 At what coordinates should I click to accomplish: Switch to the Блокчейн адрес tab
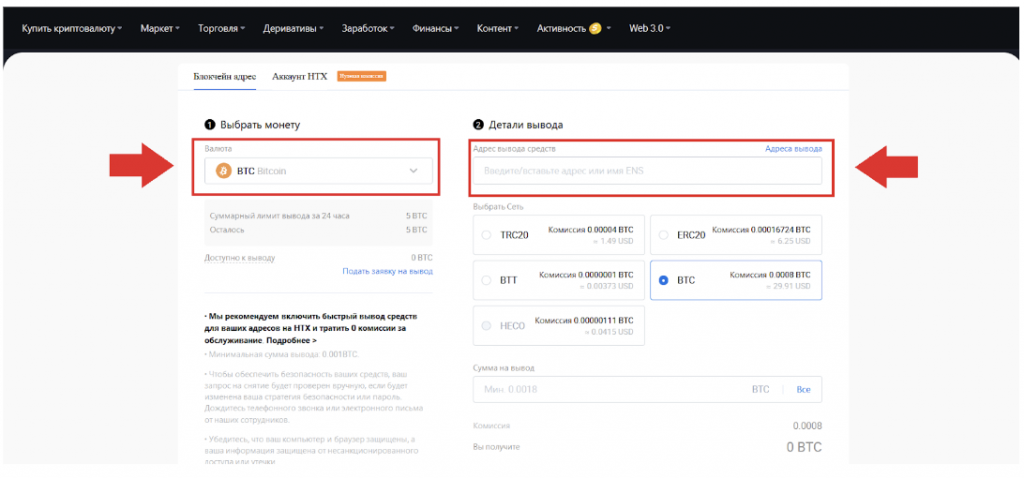tap(225, 76)
